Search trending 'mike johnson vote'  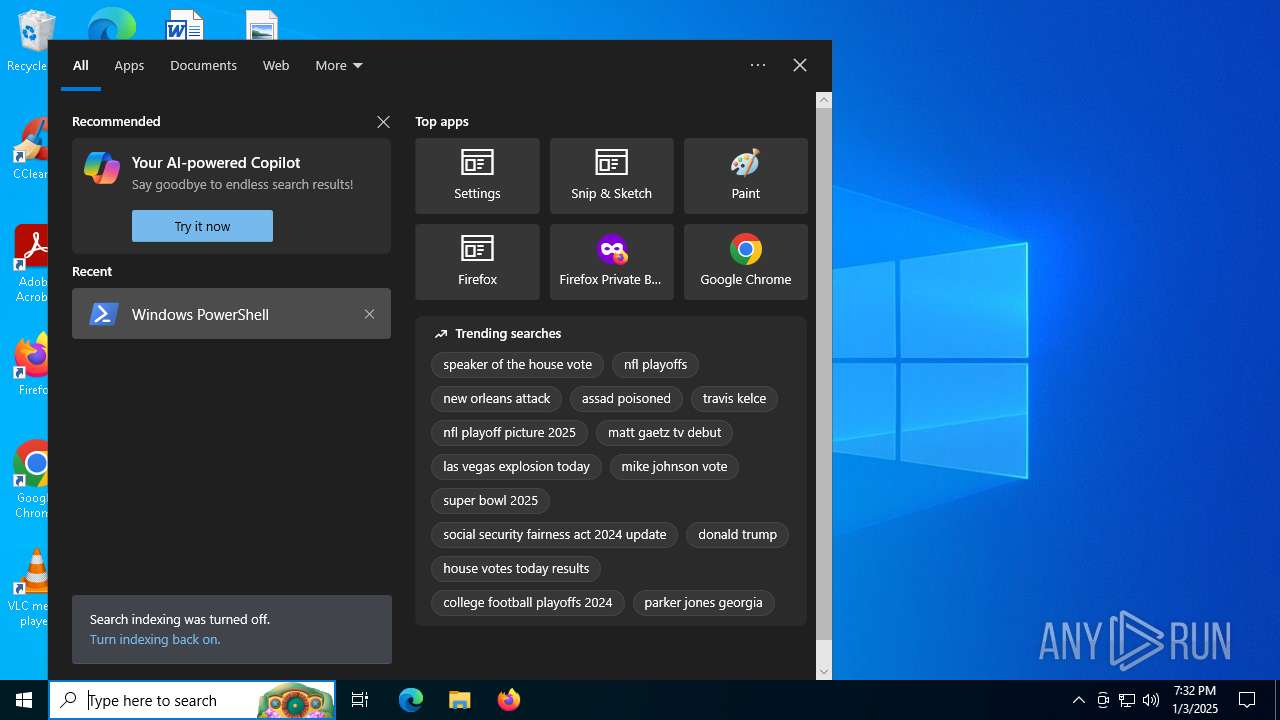(674, 467)
